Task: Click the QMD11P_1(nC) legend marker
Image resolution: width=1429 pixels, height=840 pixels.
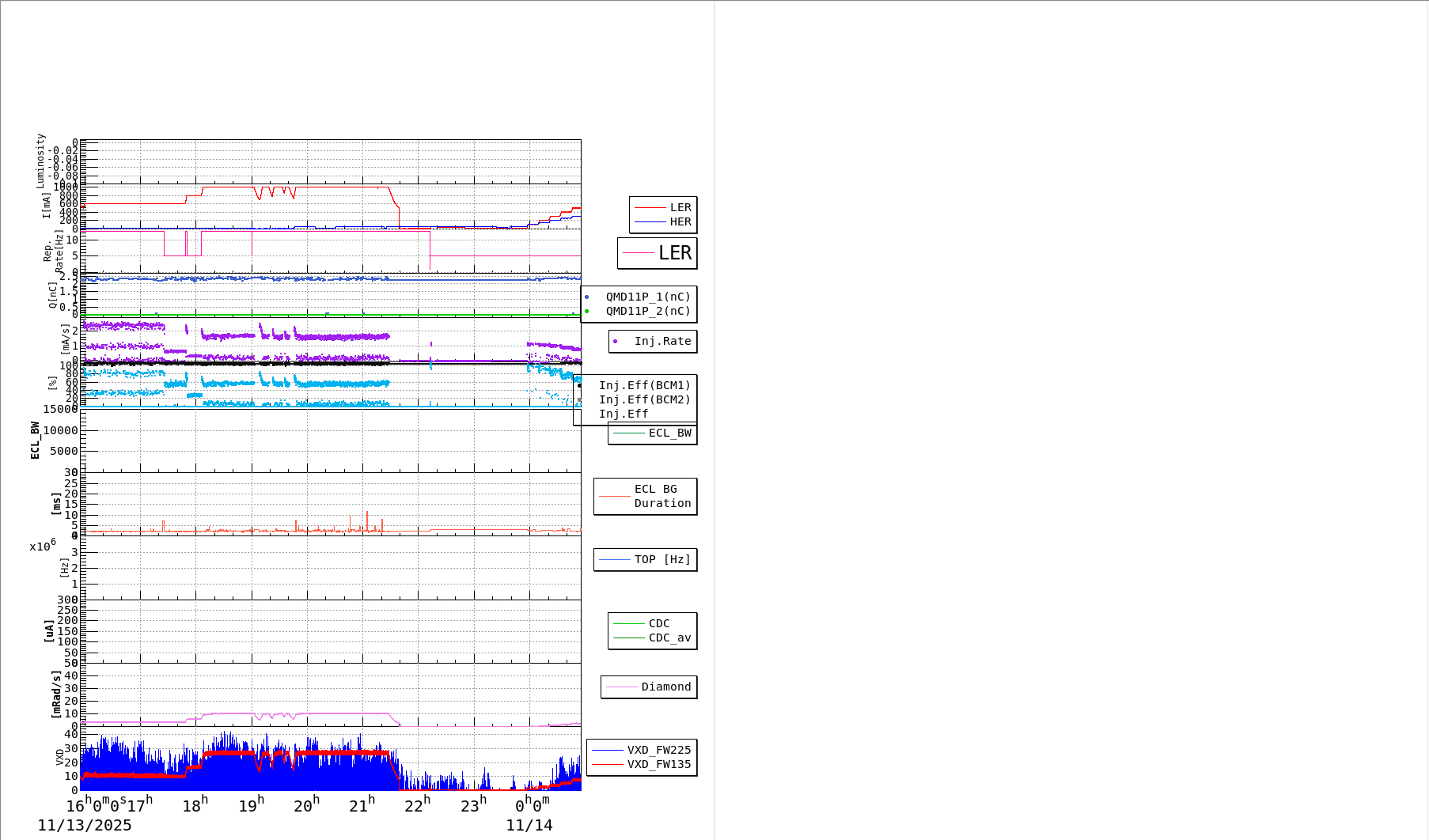Action: [586, 297]
